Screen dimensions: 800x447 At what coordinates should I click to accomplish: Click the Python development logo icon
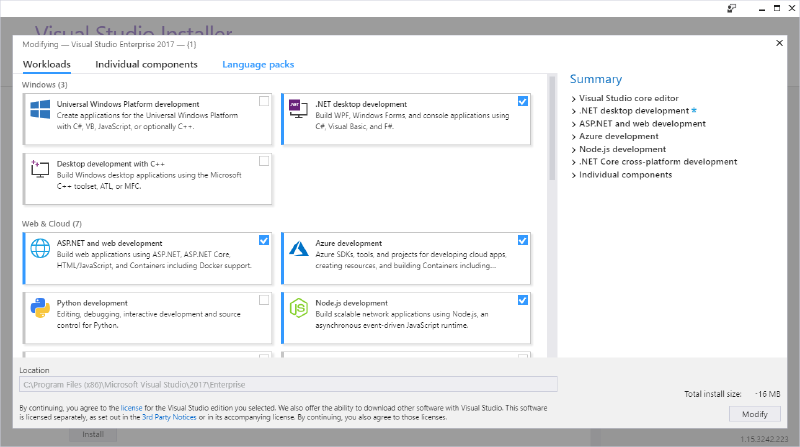[x=40, y=308]
